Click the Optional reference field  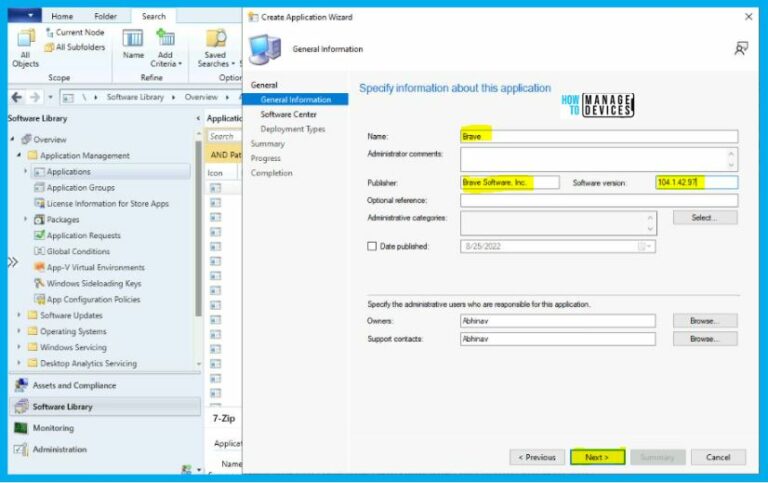[x=599, y=200]
